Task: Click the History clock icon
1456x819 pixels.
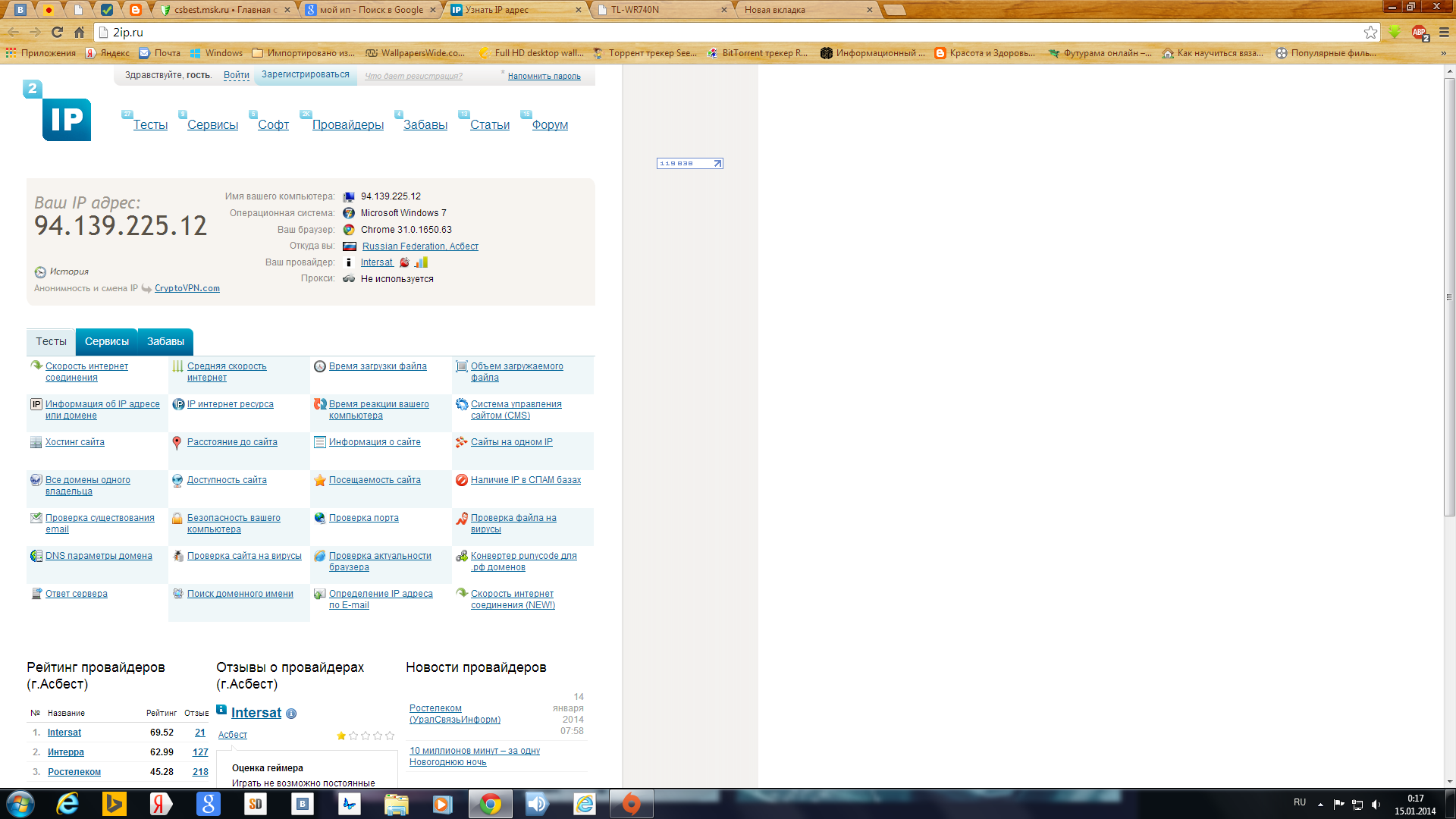Action: tap(40, 272)
